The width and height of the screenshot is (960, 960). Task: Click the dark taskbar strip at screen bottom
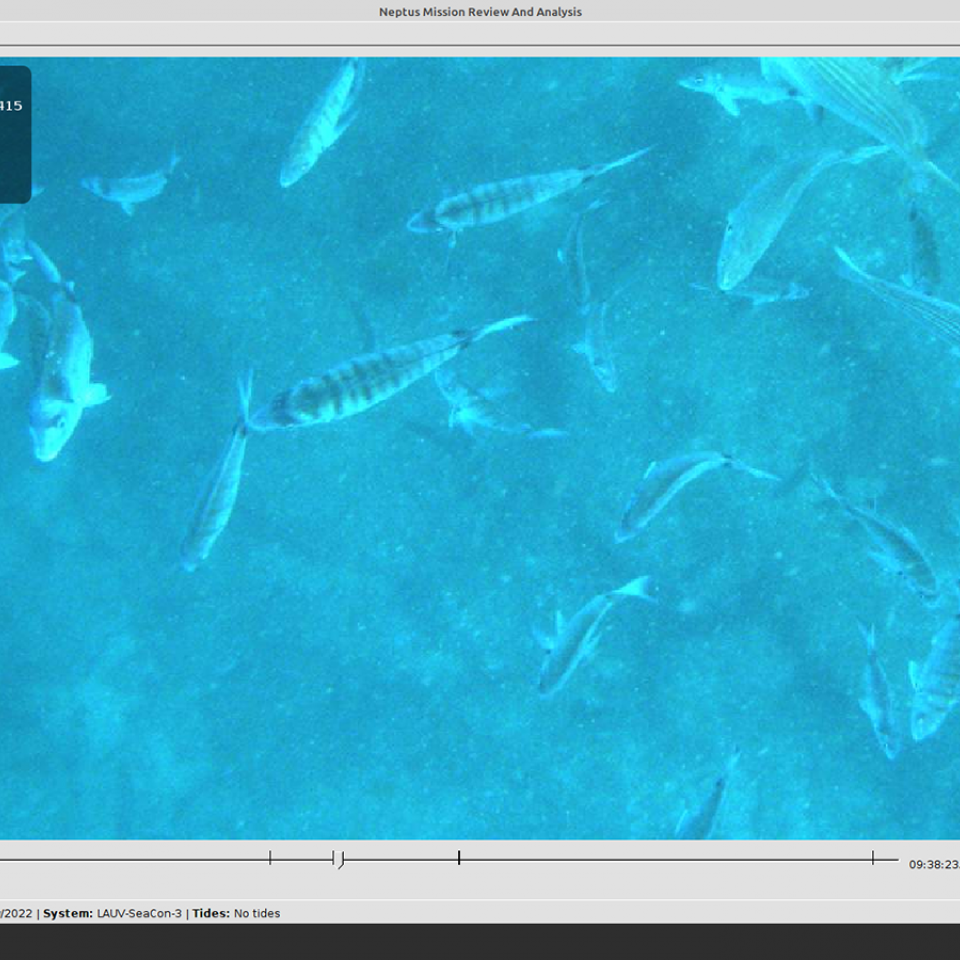480,942
